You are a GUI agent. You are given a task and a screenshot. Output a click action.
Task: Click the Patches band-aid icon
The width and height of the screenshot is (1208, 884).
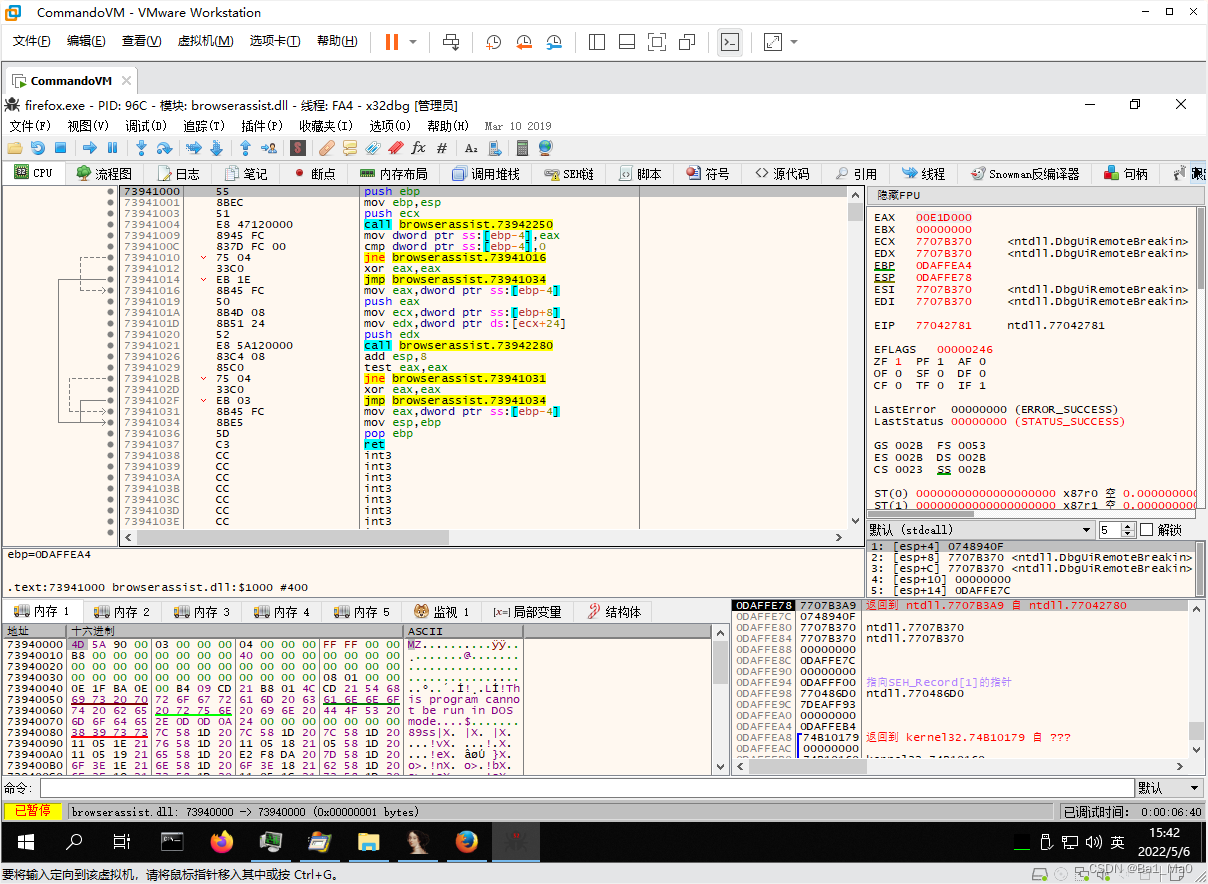(x=326, y=148)
